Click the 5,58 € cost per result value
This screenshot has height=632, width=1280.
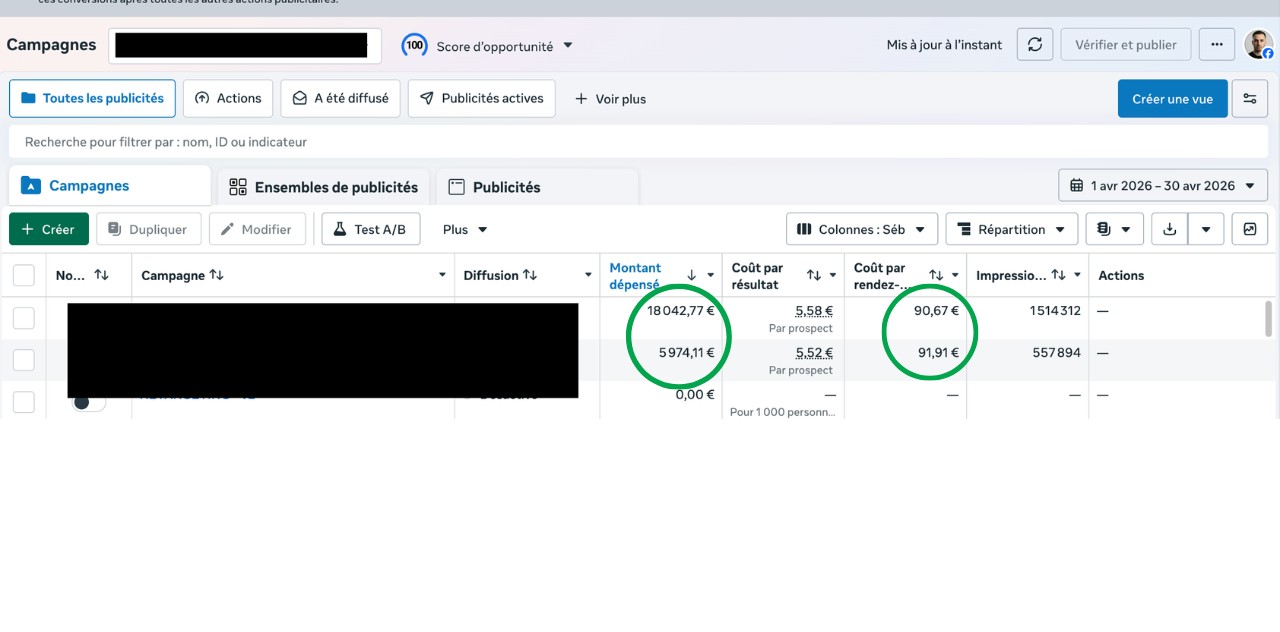click(814, 311)
